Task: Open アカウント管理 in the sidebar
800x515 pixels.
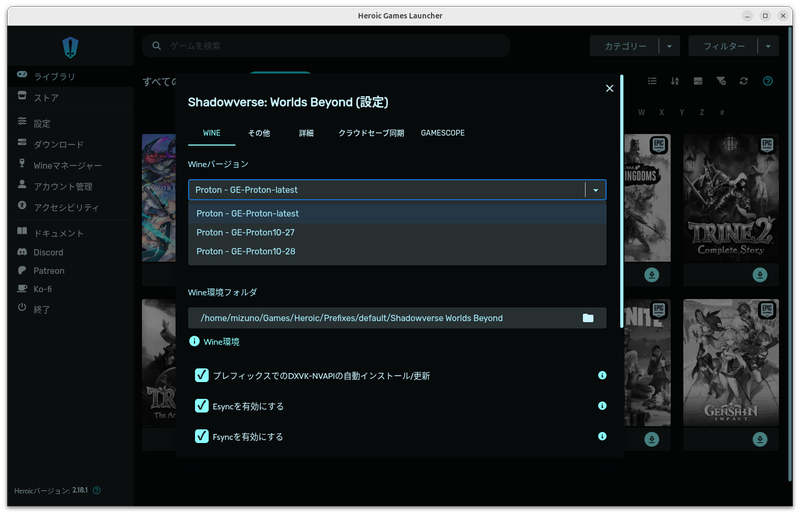Action: 70,186
